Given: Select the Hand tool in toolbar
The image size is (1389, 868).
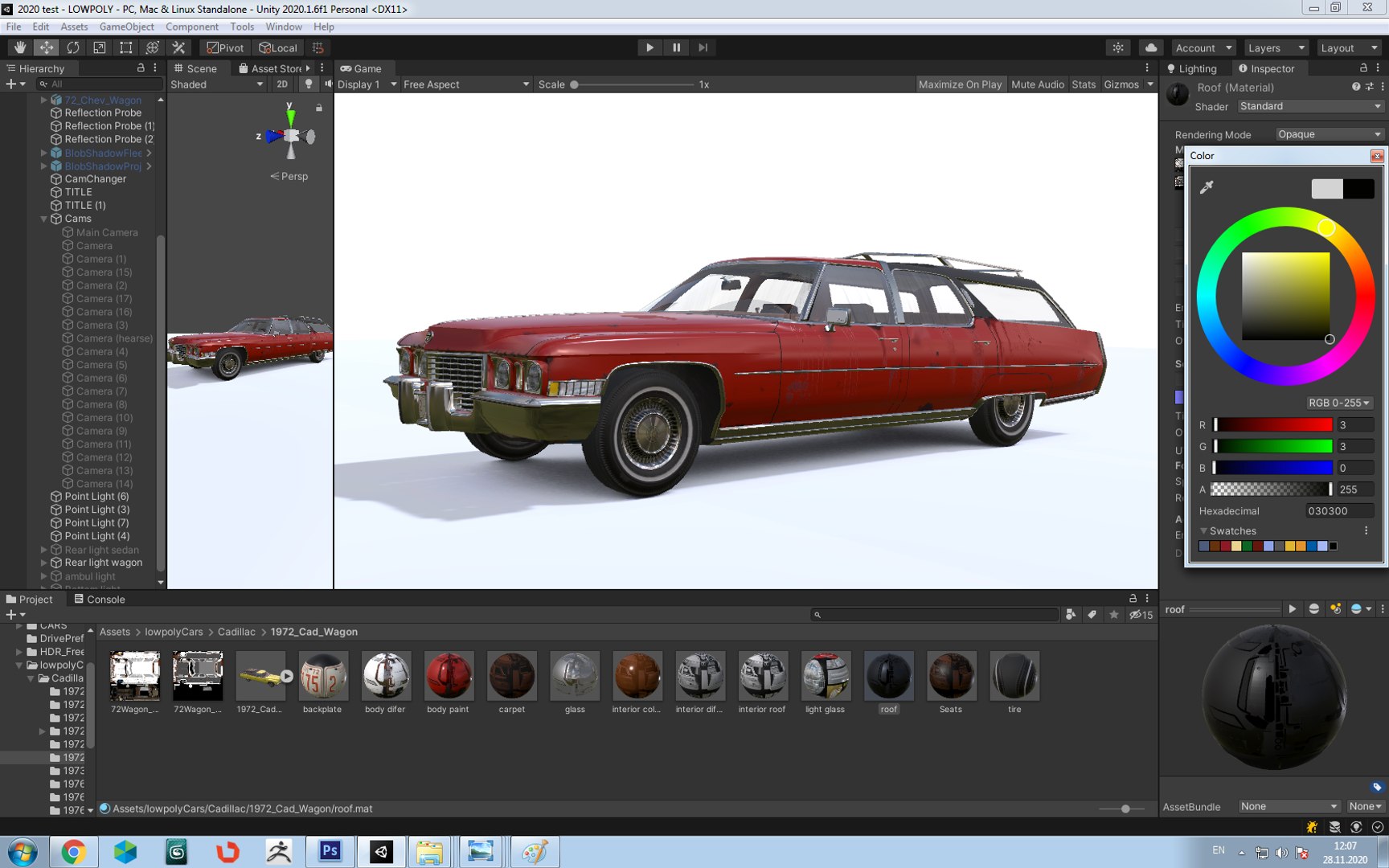Looking at the screenshot, I should pyautogui.click(x=20, y=47).
